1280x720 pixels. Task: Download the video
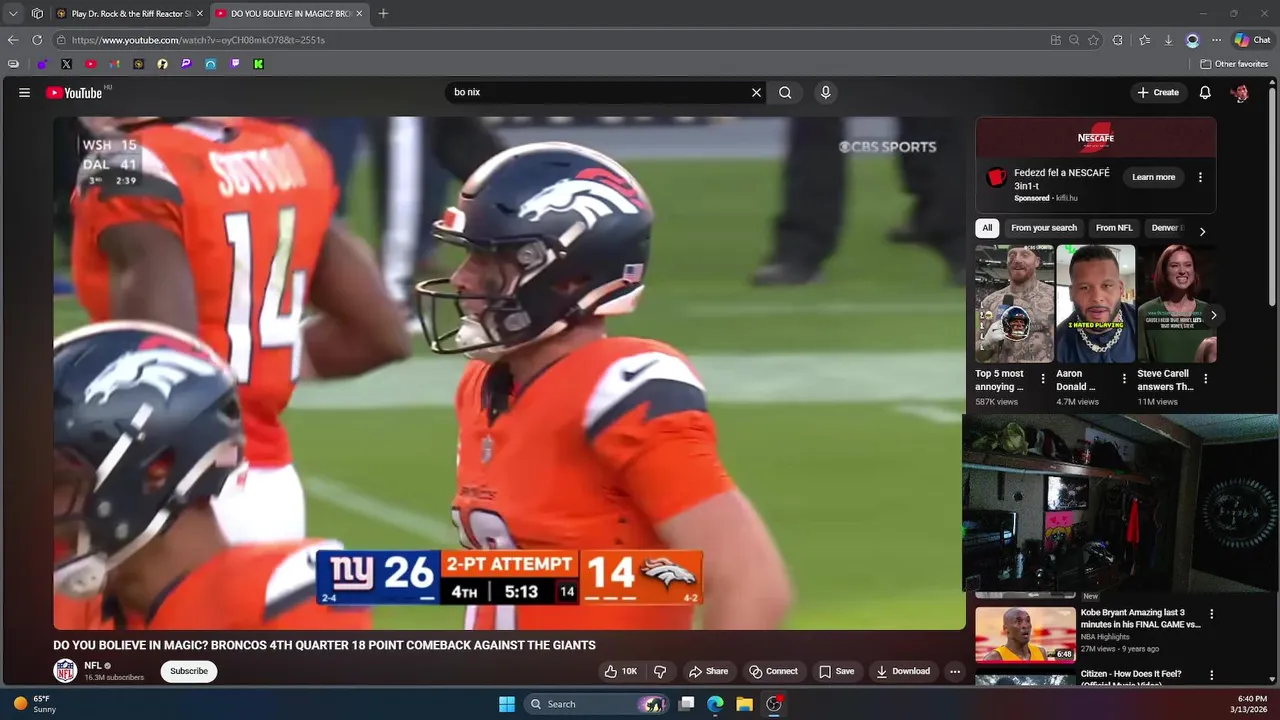pyautogui.click(x=903, y=671)
